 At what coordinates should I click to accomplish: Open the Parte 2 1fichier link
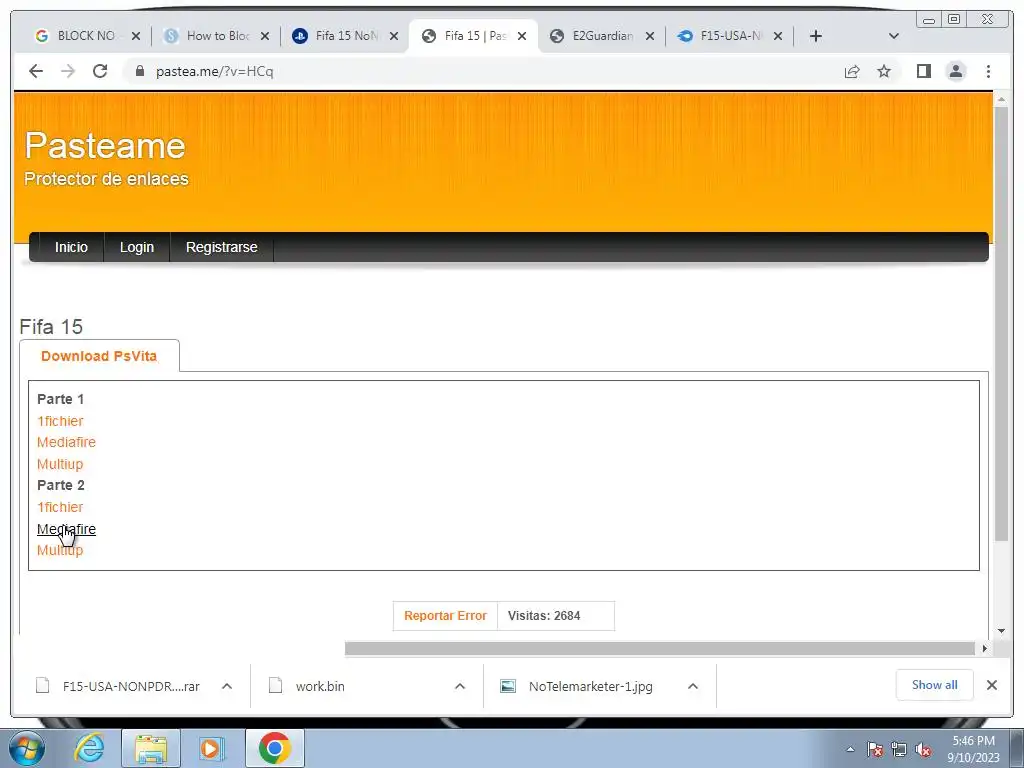(x=60, y=507)
